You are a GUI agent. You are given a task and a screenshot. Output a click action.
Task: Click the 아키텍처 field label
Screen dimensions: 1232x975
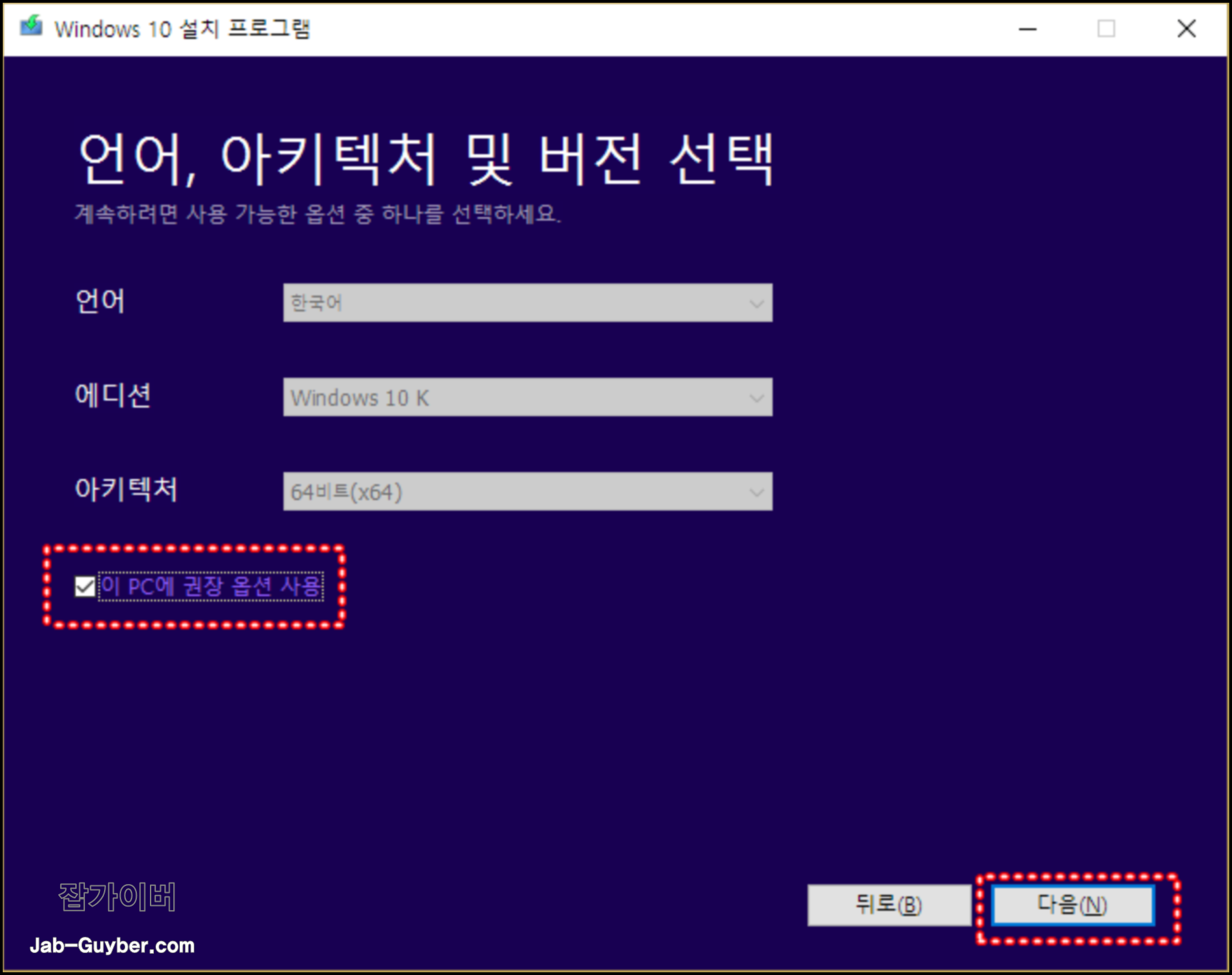pyautogui.click(x=126, y=489)
